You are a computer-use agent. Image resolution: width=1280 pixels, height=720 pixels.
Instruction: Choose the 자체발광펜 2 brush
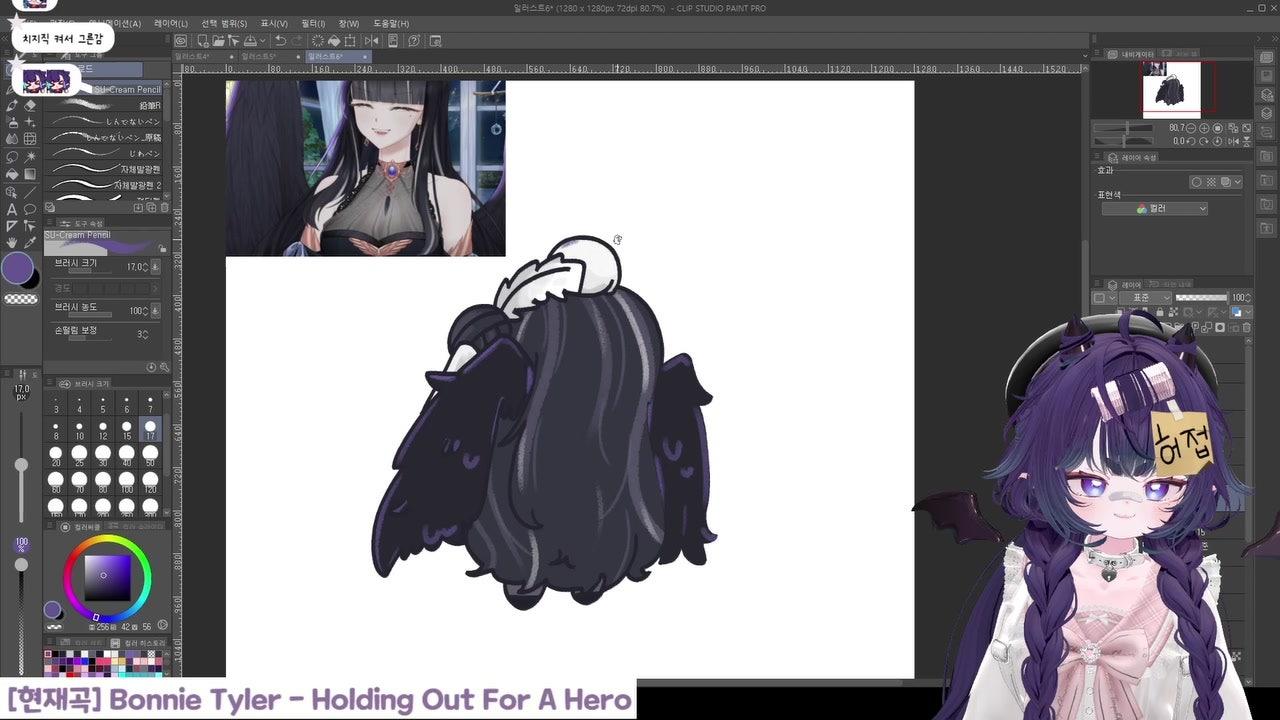[104, 184]
